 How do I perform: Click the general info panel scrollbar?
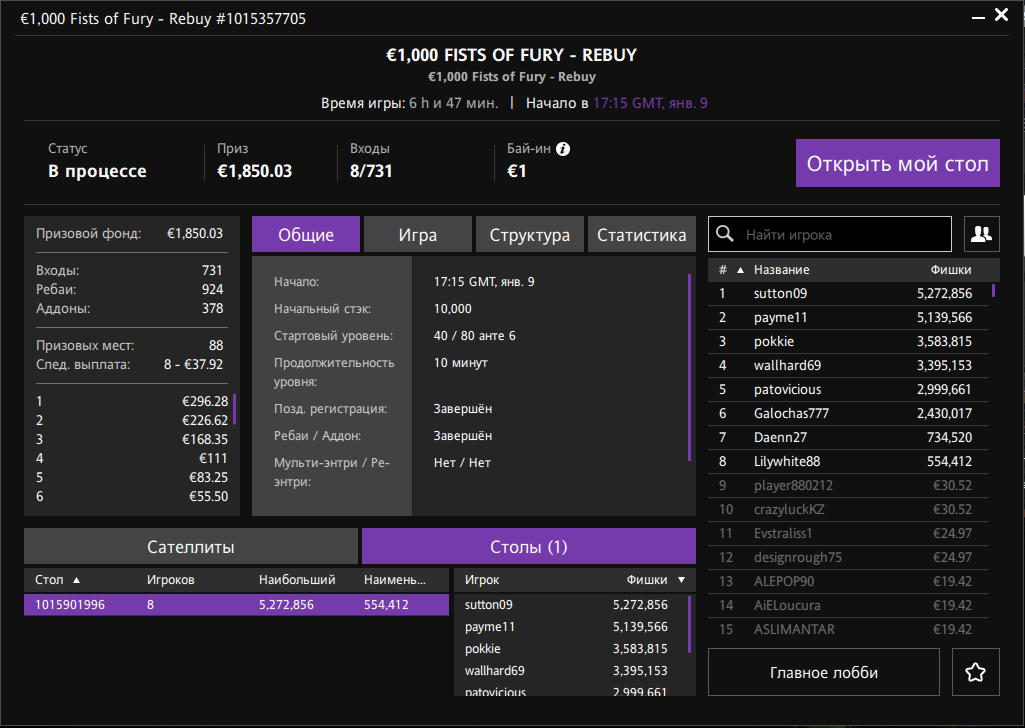690,368
